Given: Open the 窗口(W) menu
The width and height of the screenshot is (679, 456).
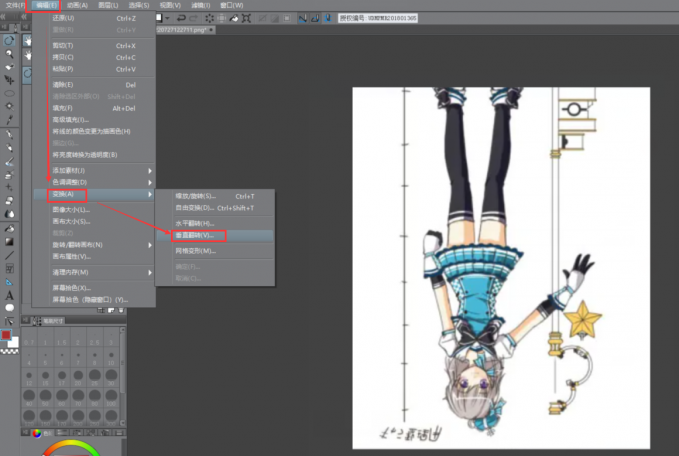Looking at the screenshot, I should [232, 5].
